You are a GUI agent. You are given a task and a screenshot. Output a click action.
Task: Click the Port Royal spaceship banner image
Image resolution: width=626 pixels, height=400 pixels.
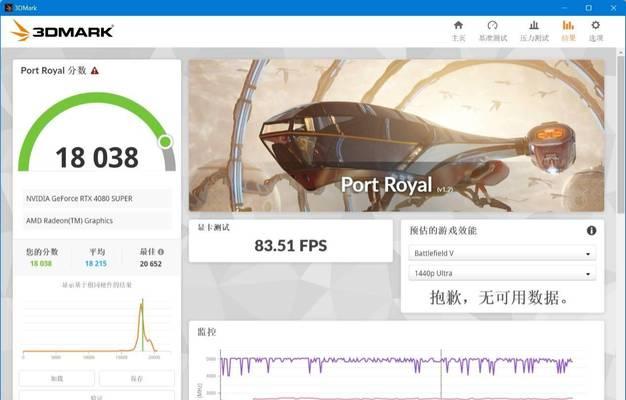(x=396, y=135)
